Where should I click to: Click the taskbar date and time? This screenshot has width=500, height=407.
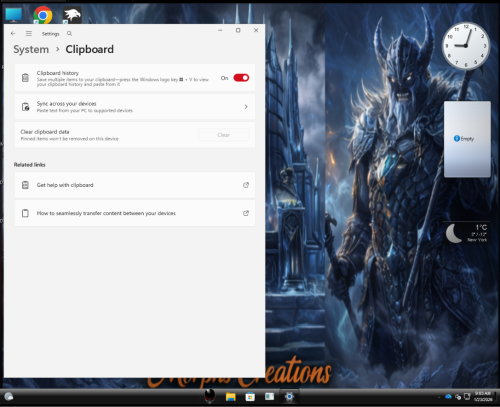pyautogui.click(x=483, y=396)
